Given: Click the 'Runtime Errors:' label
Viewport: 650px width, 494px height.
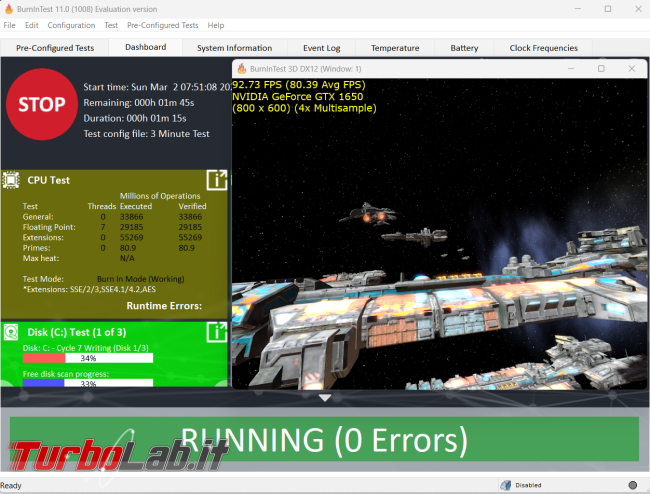Looking at the screenshot, I should coord(164,306).
